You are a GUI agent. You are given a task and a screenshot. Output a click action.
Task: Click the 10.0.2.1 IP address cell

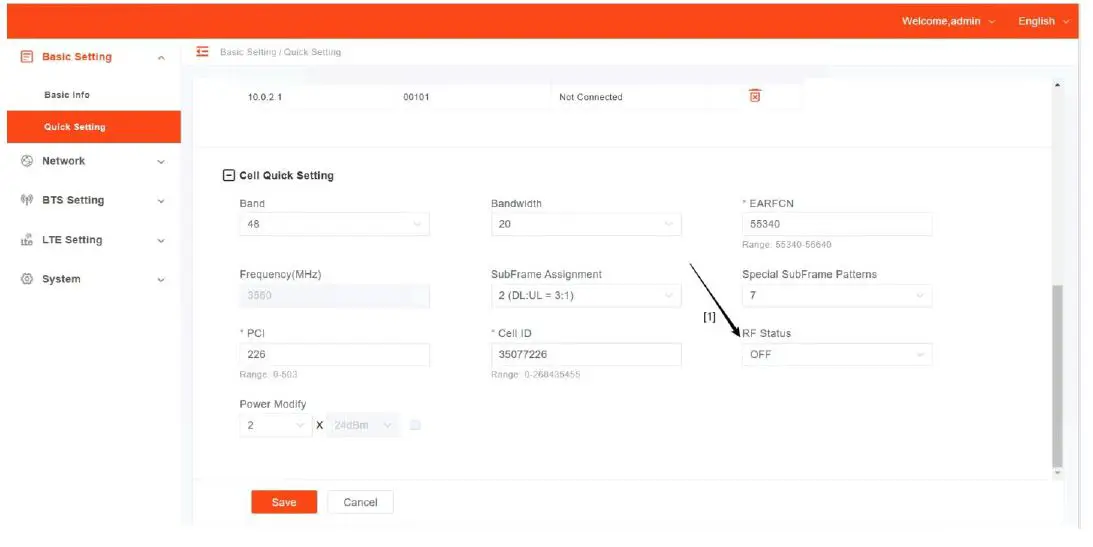[x=265, y=97]
